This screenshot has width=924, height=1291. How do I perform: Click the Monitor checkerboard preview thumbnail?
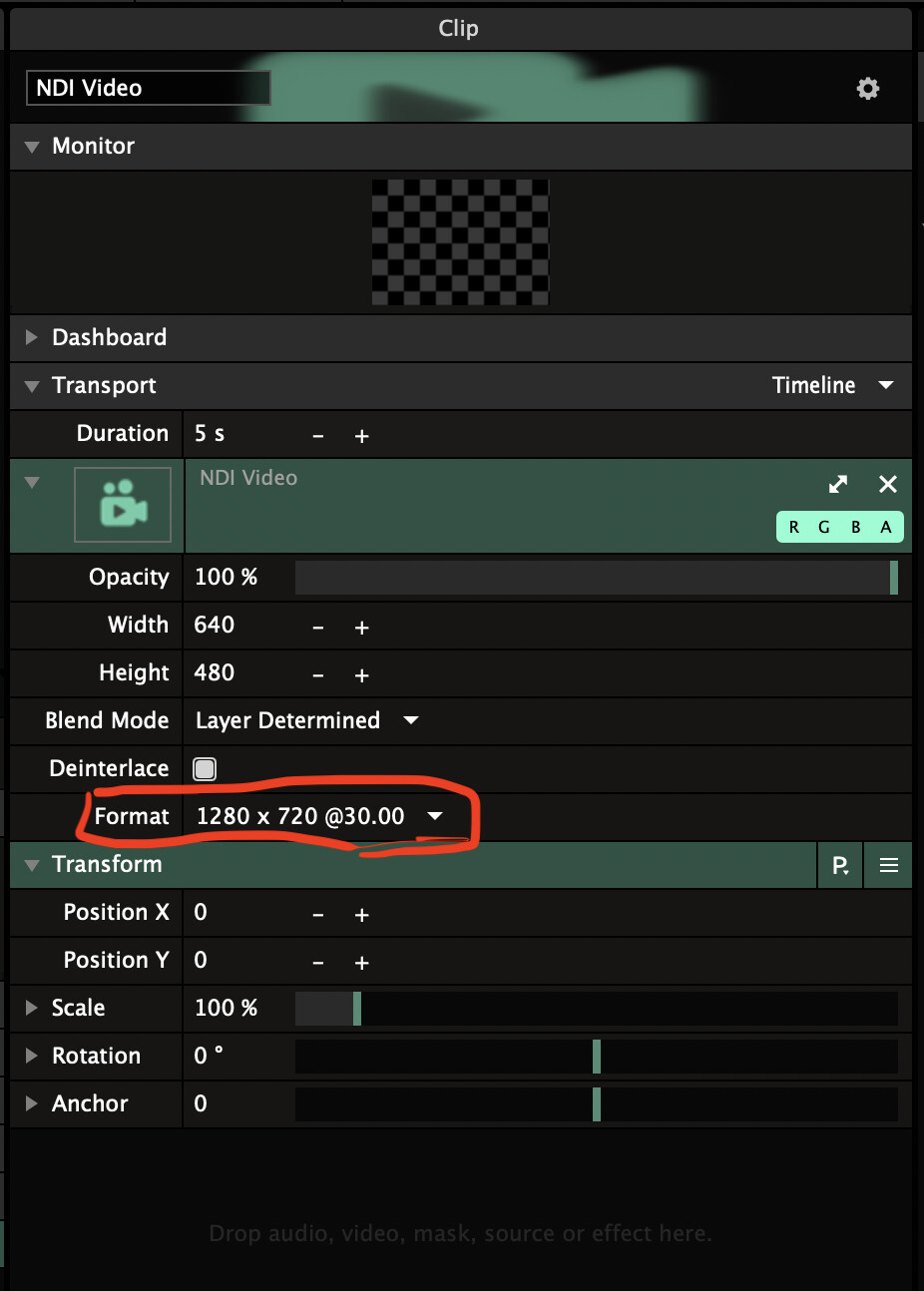pyautogui.click(x=460, y=241)
